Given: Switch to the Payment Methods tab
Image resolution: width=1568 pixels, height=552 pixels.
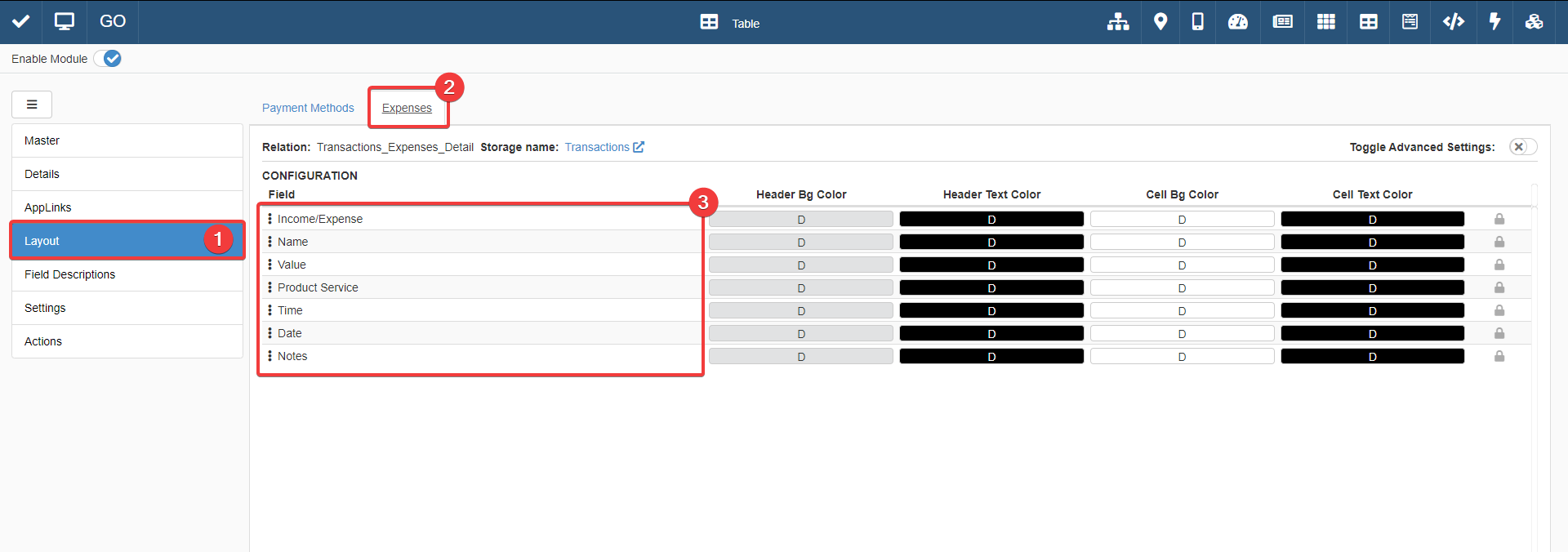Looking at the screenshot, I should click(x=308, y=108).
